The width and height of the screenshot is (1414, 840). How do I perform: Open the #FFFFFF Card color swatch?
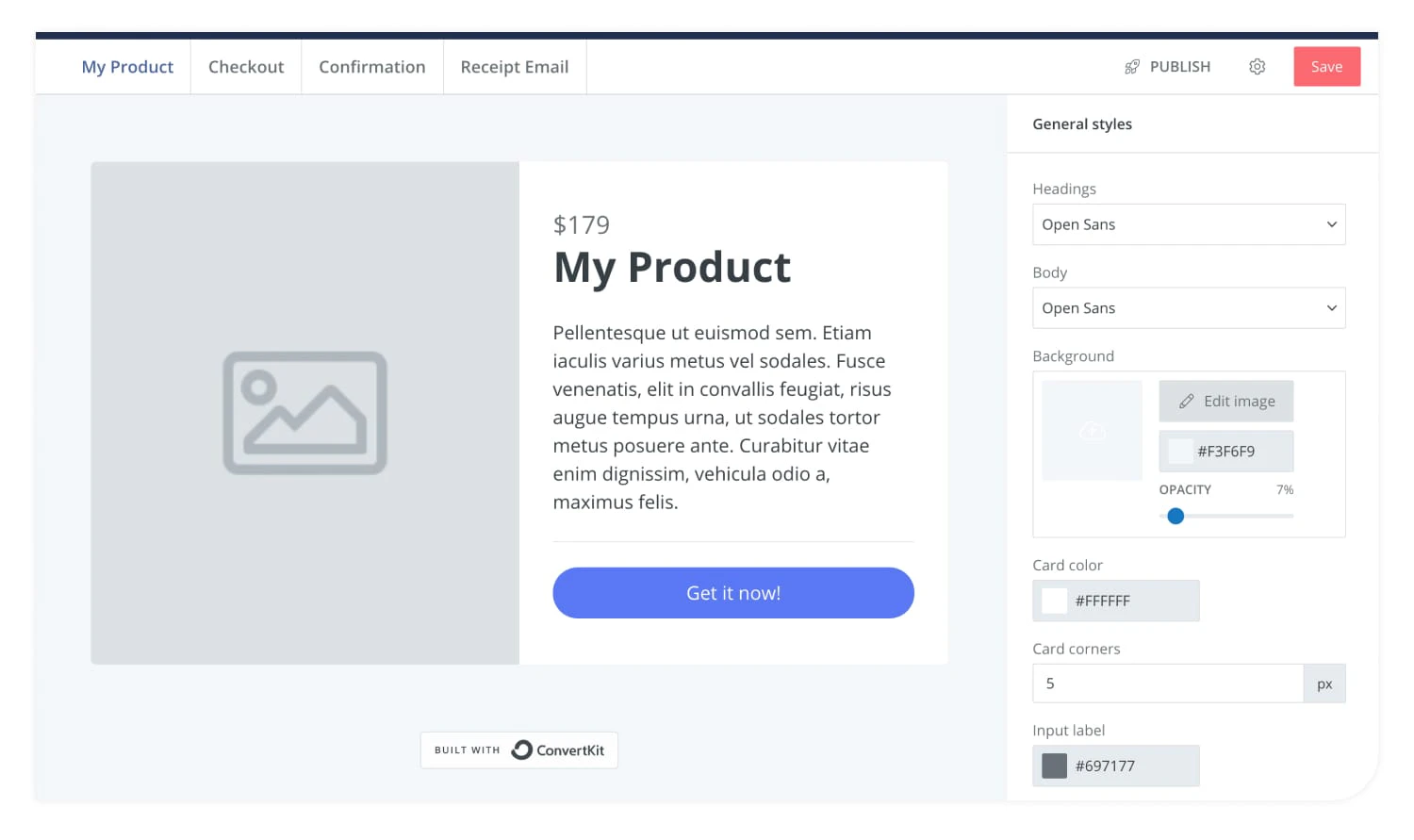point(1054,601)
